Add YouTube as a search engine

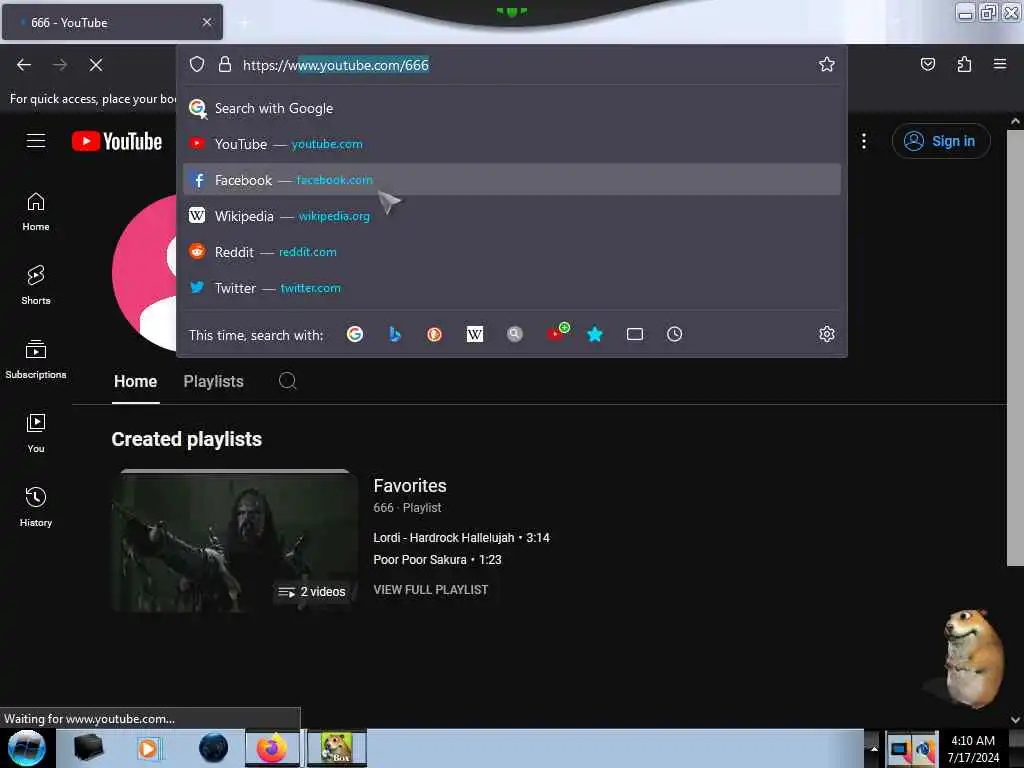pyautogui.click(x=557, y=333)
